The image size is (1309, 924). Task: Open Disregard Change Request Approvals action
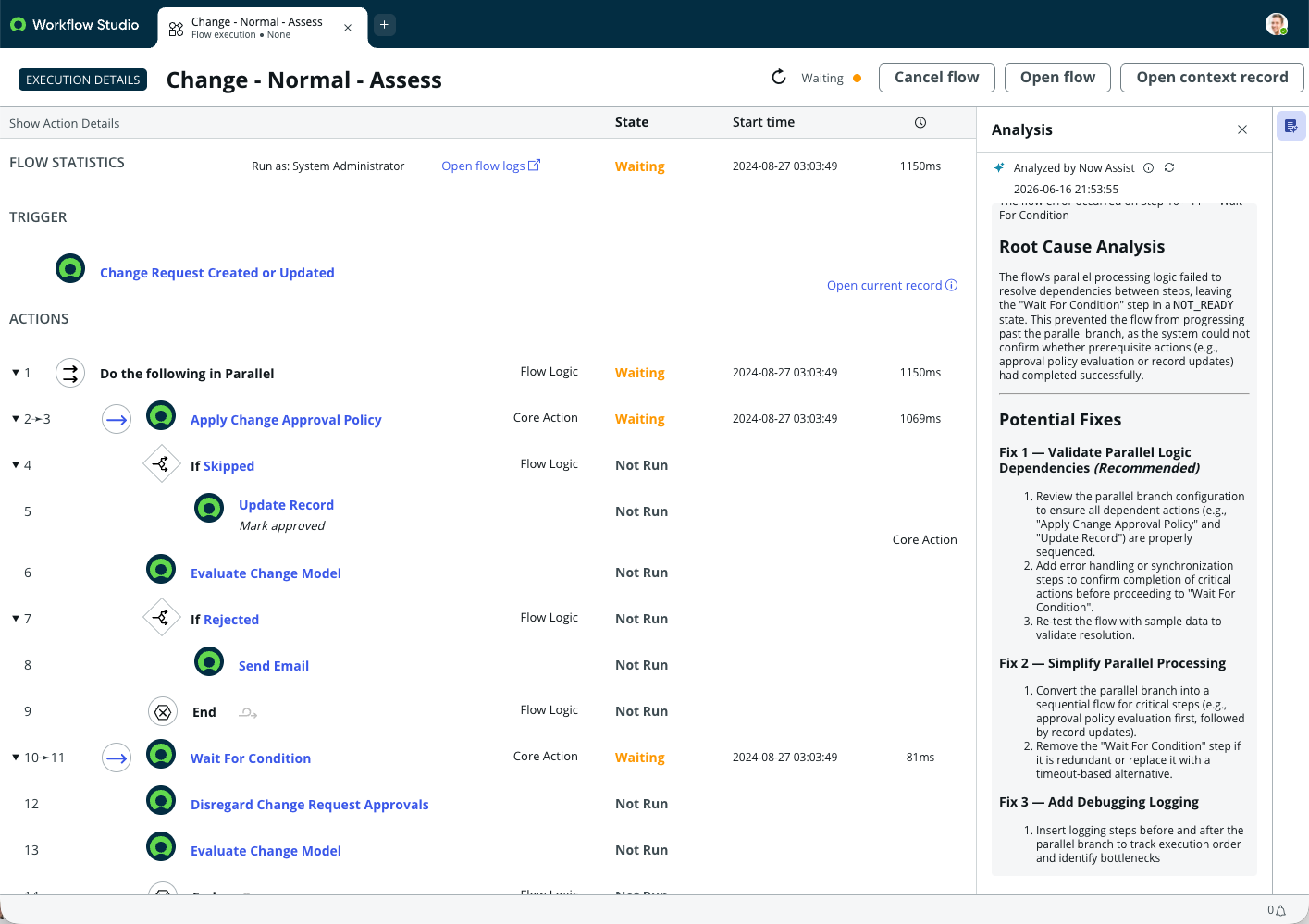click(310, 805)
